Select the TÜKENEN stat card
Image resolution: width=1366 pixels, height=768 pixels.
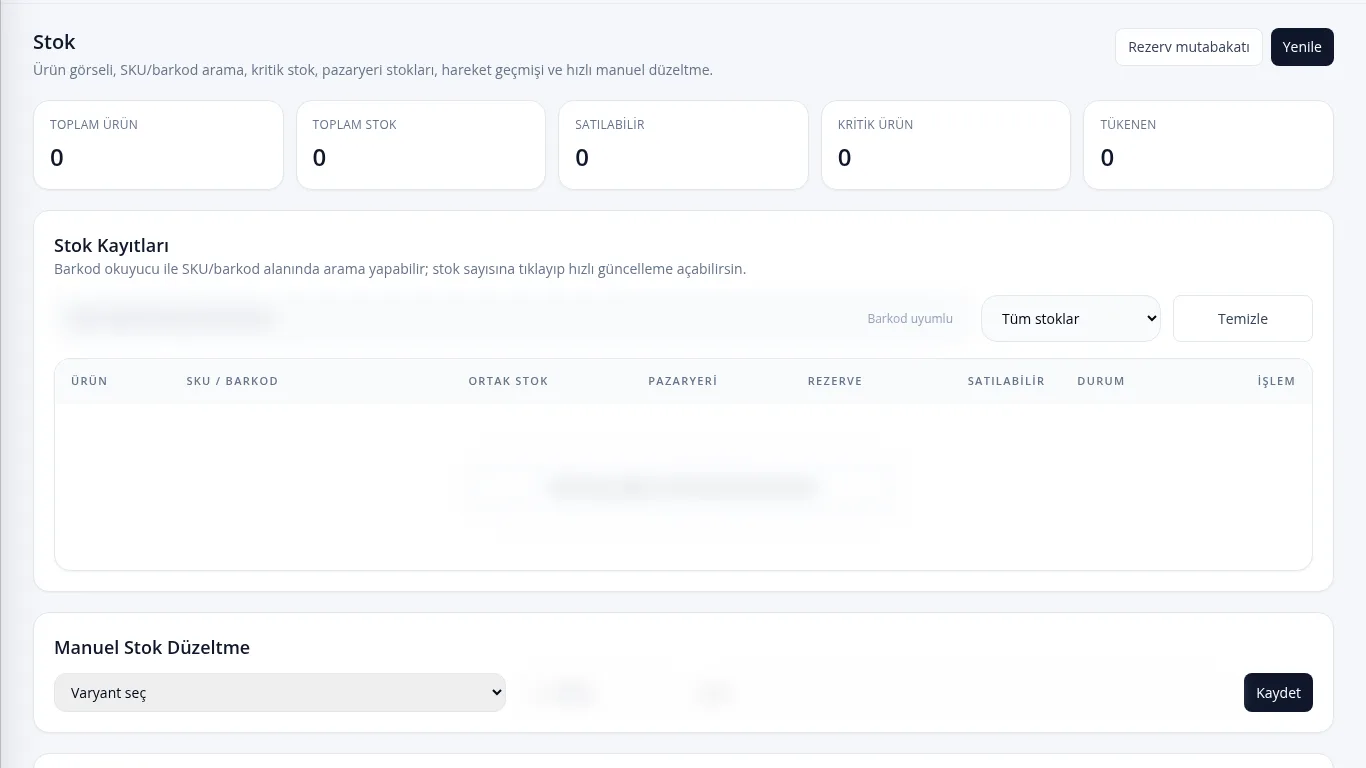[x=1208, y=145]
